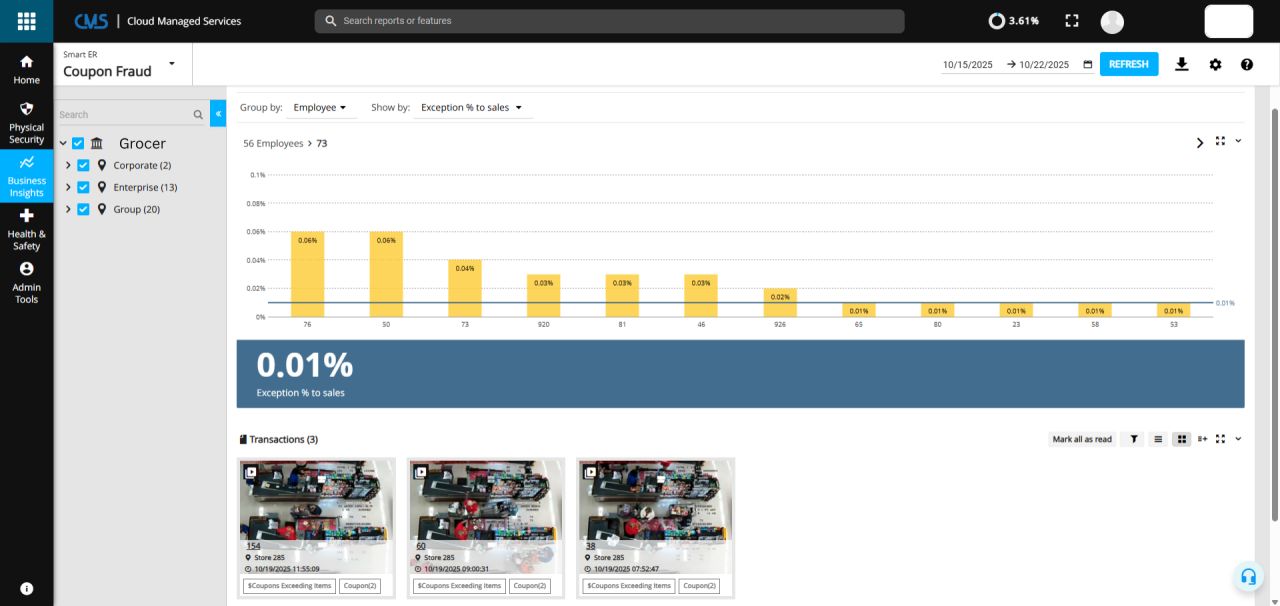Expand the Group tree node
This screenshot has width=1280, height=606.
tap(68, 209)
